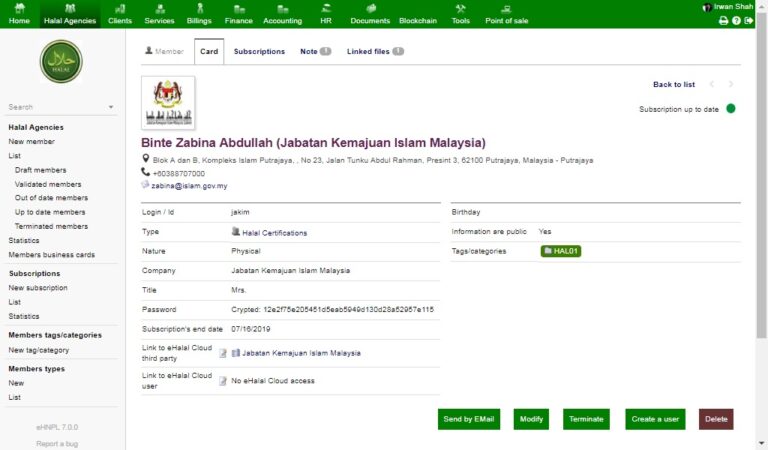
Task: Open the zabina@islam.gov.my email link
Action: [189, 186]
